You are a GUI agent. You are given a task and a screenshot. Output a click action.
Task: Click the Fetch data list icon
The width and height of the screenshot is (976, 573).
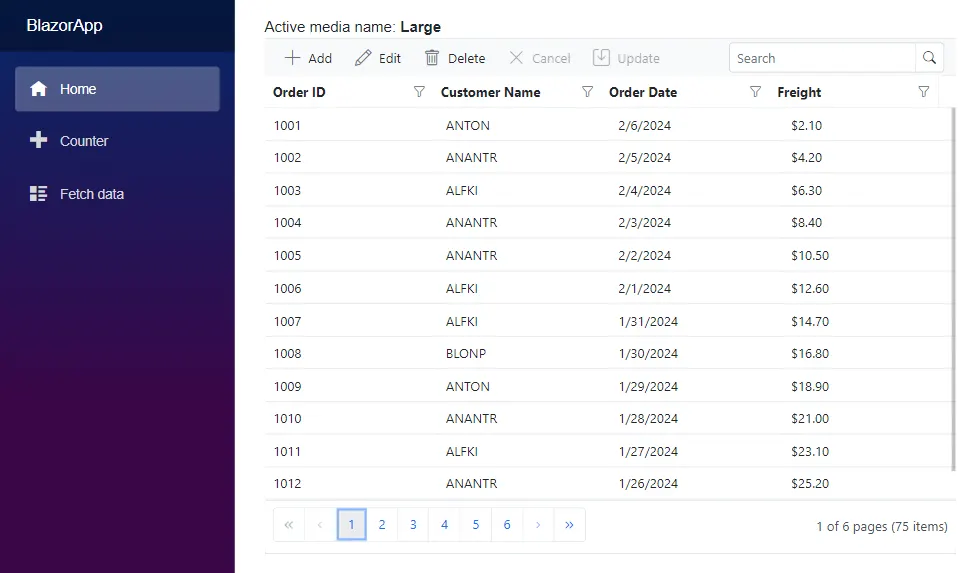click(39, 193)
